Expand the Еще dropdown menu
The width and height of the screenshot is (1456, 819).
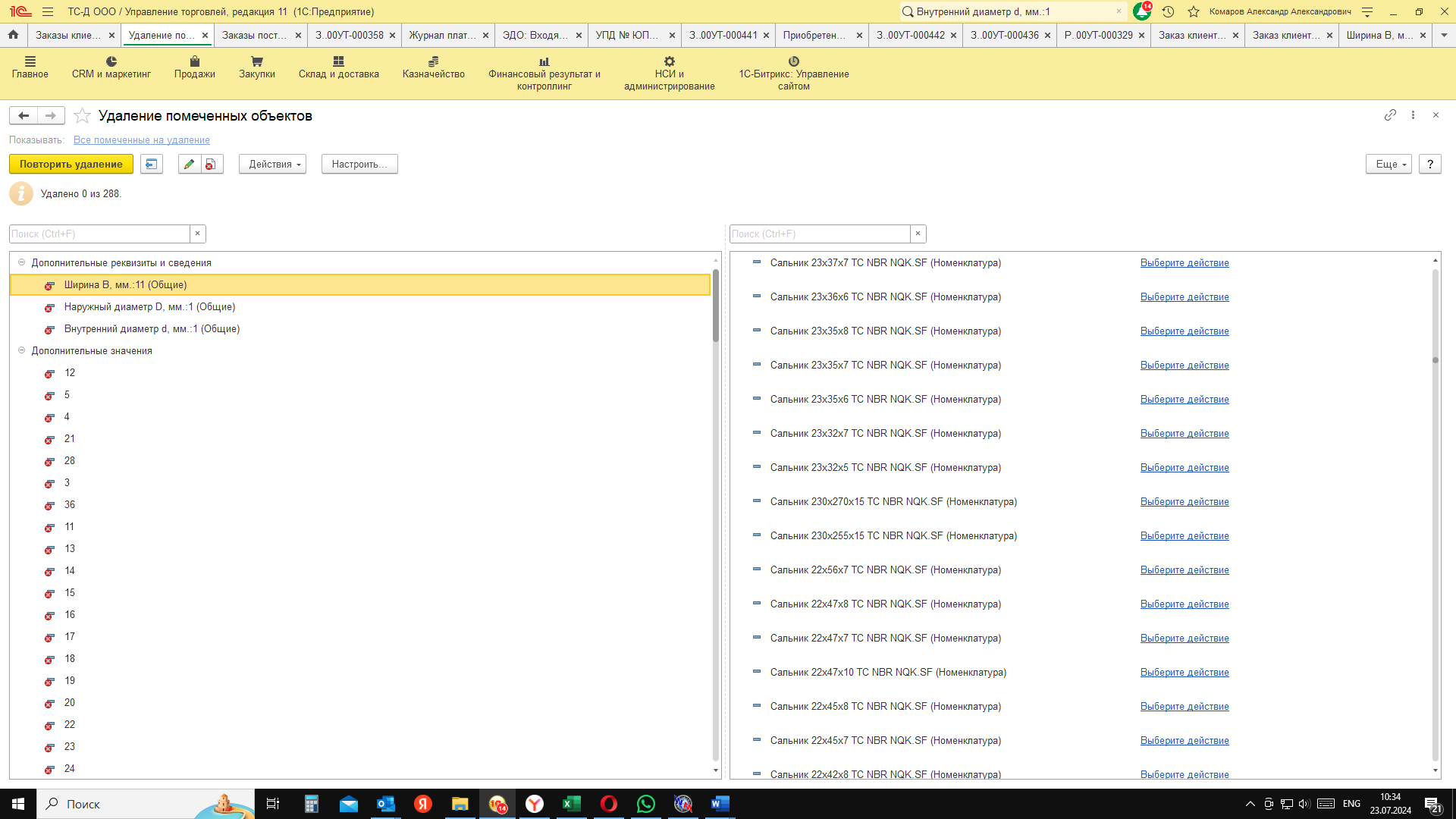pyautogui.click(x=1388, y=164)
